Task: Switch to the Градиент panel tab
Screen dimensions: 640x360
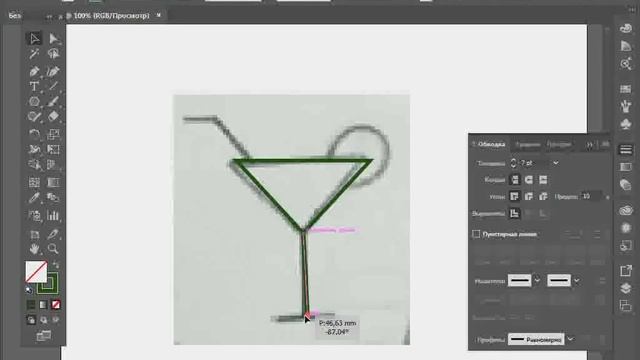Action: point(527,144)
